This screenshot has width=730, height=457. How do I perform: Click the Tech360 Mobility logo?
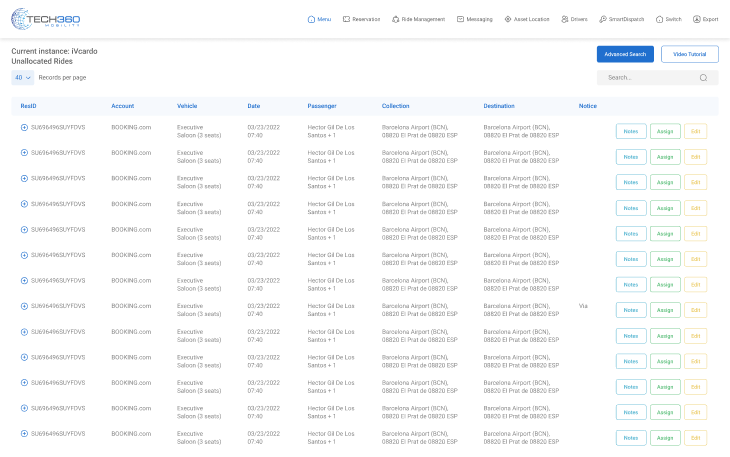coord(46,19)
